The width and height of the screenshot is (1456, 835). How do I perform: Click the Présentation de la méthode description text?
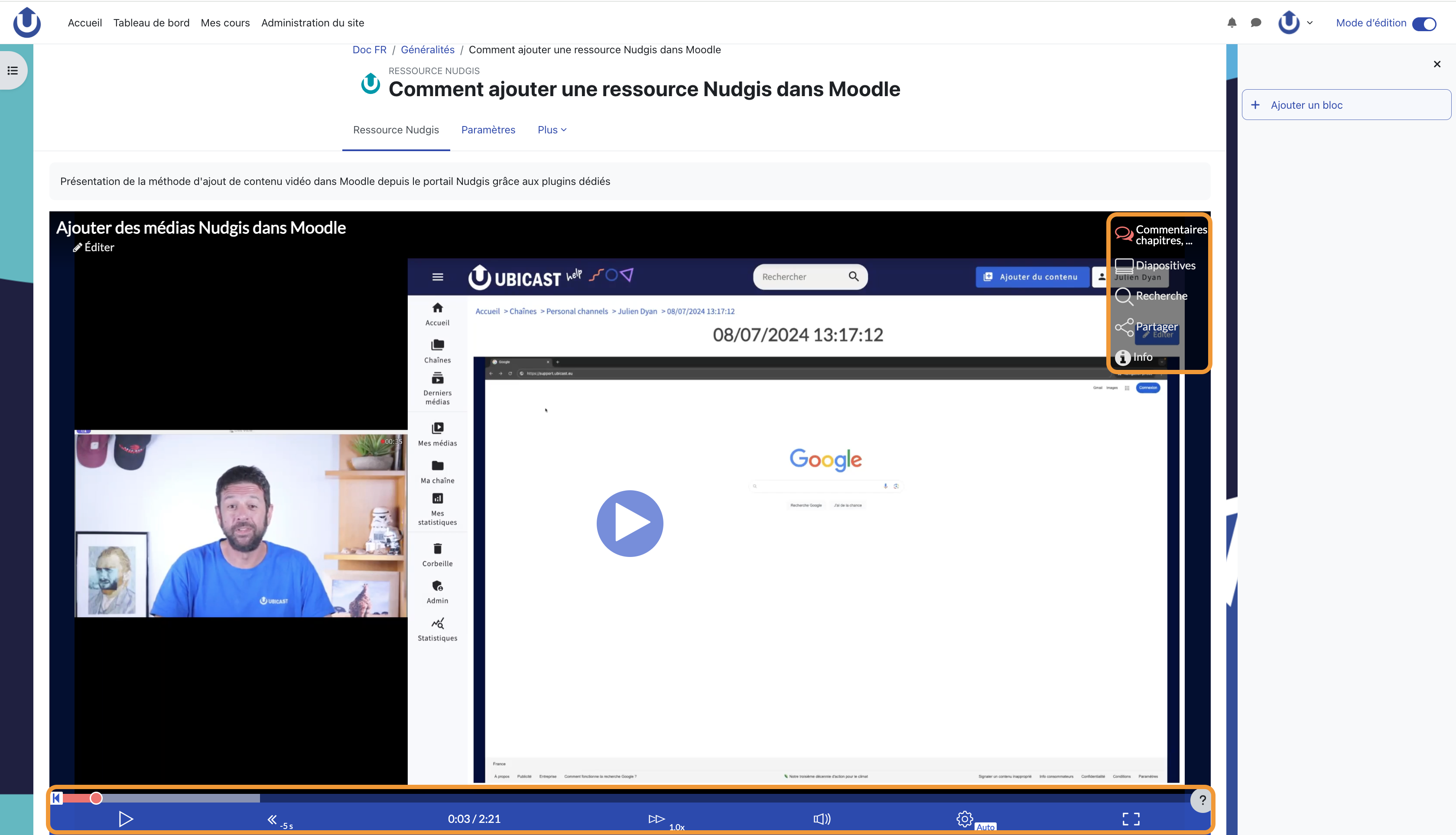335,181
